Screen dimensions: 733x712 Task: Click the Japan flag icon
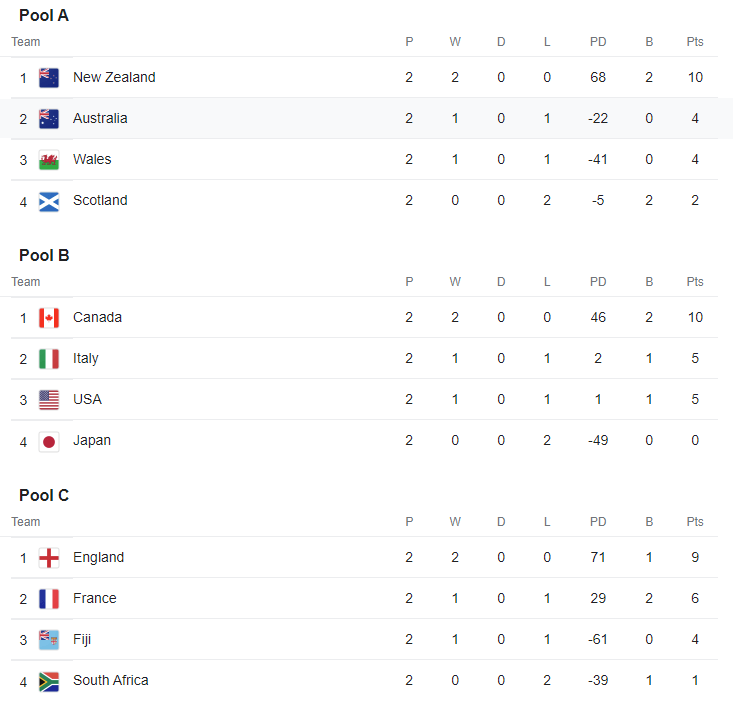(x=49, y=441)
